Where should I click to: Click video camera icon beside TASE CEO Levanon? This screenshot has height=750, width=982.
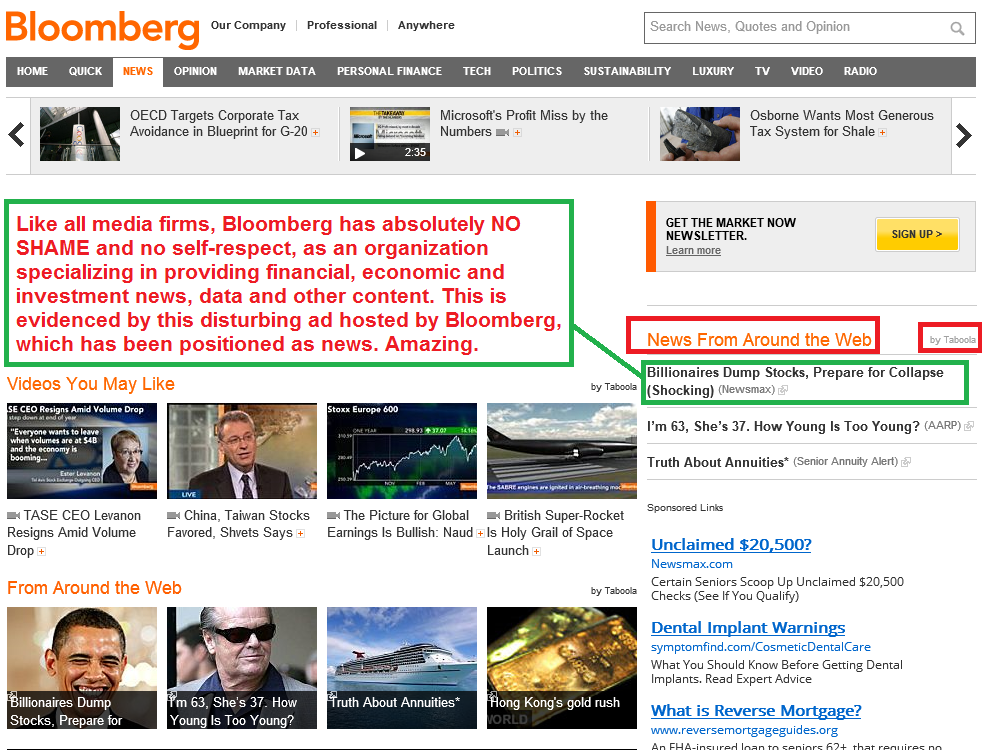click(x=14, y=516)
